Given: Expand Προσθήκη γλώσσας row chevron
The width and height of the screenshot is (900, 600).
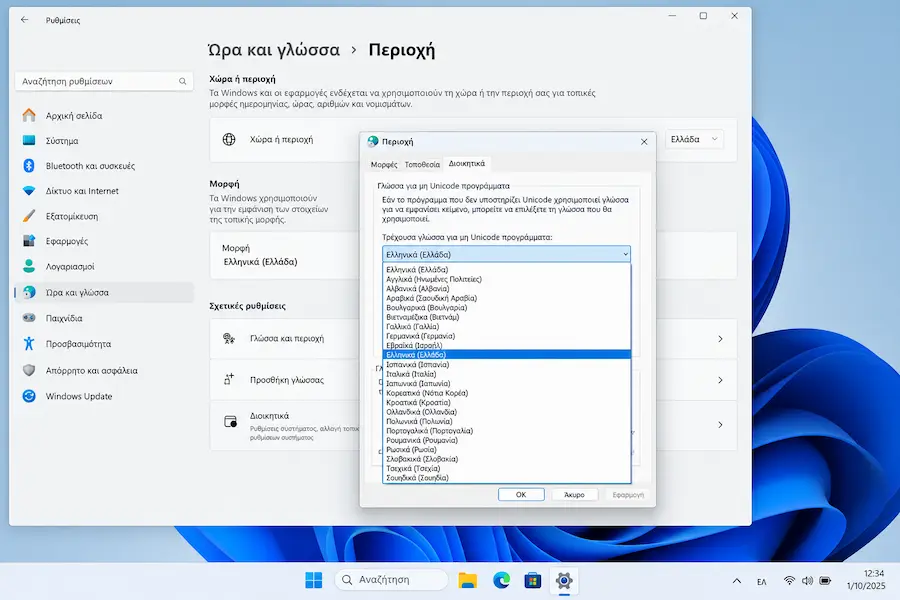Looking at the screenshot, I should pos(720,380).
